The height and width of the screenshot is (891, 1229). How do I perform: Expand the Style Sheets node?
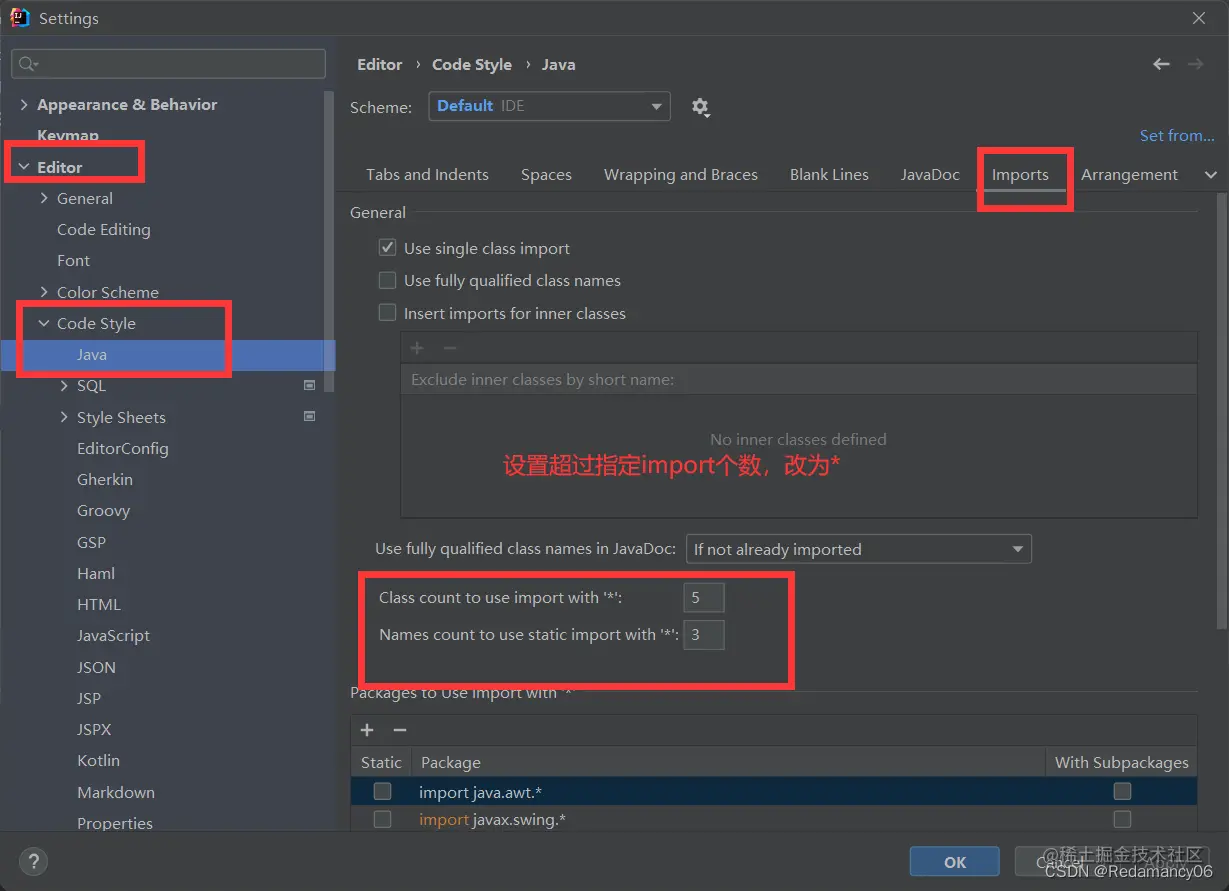(x=64, y=417)
